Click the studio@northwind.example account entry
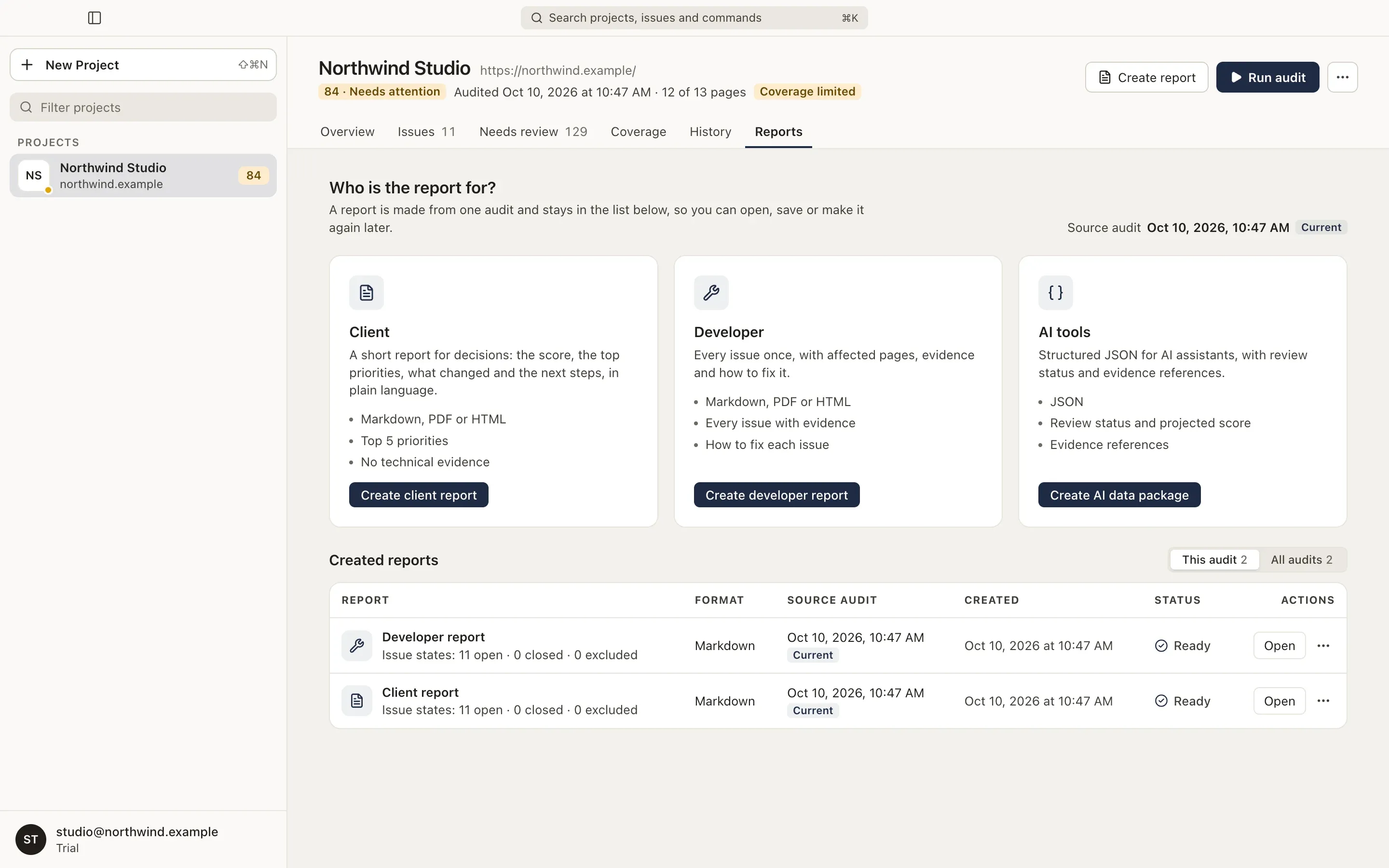 click(143, 839)
